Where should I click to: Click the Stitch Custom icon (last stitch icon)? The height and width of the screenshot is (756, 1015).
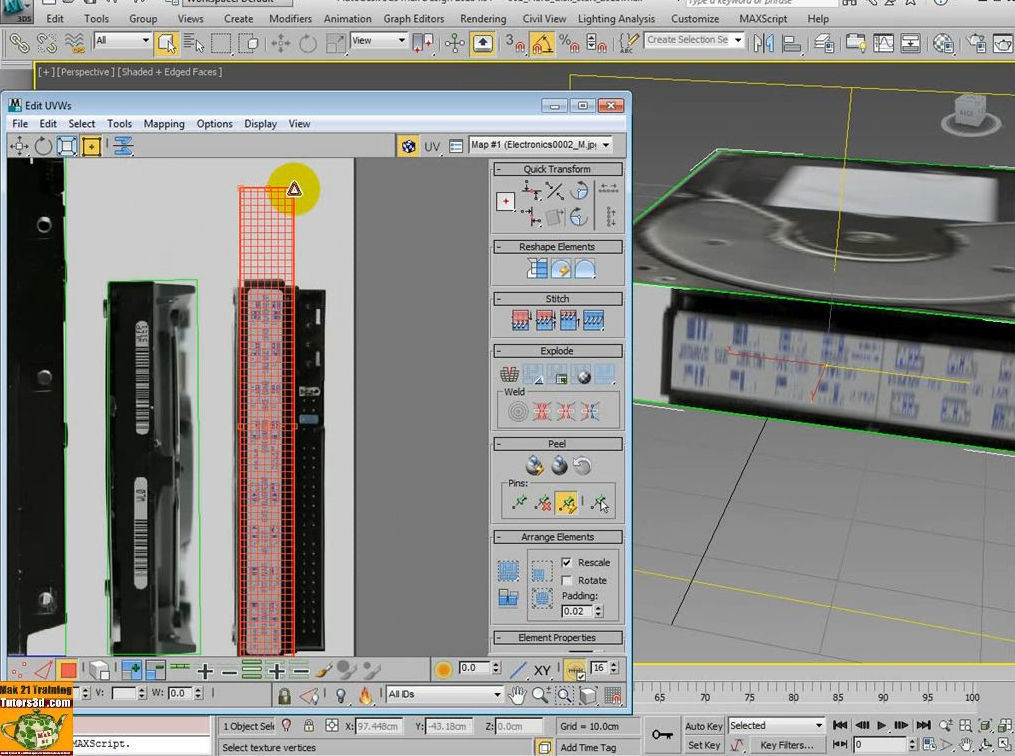click(x=593, y=320)
